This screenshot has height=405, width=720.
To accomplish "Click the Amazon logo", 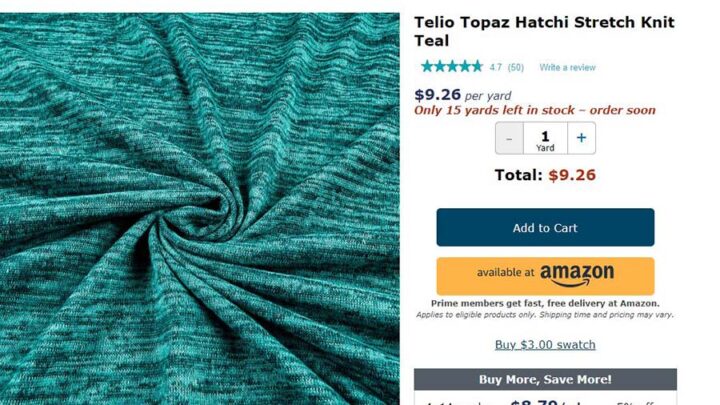I will (x=577, y=275).
